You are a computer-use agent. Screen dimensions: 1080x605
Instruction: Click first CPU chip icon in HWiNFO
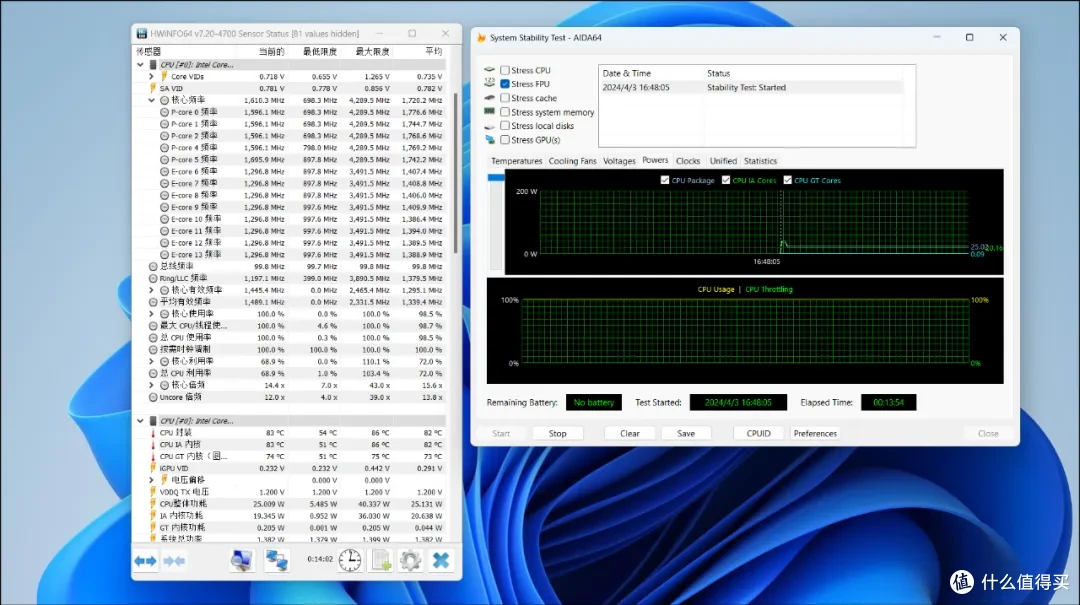click(x=153, y=65)
